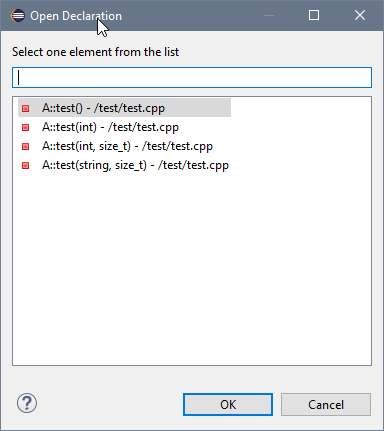Focus the filter text field
The width and height of the screenshot is (384, 431).
click(192, 78)
